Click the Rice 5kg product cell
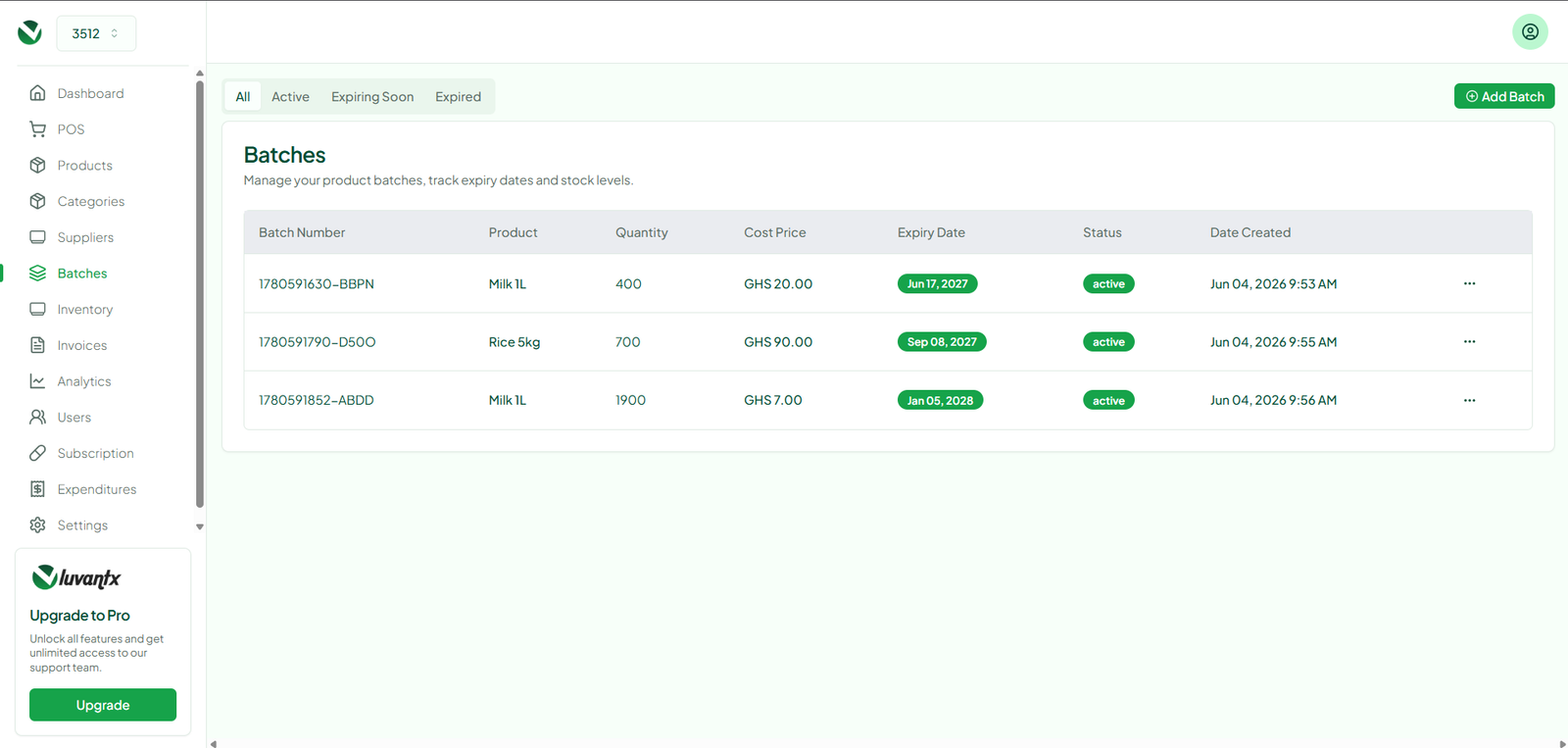 [514, 341]
